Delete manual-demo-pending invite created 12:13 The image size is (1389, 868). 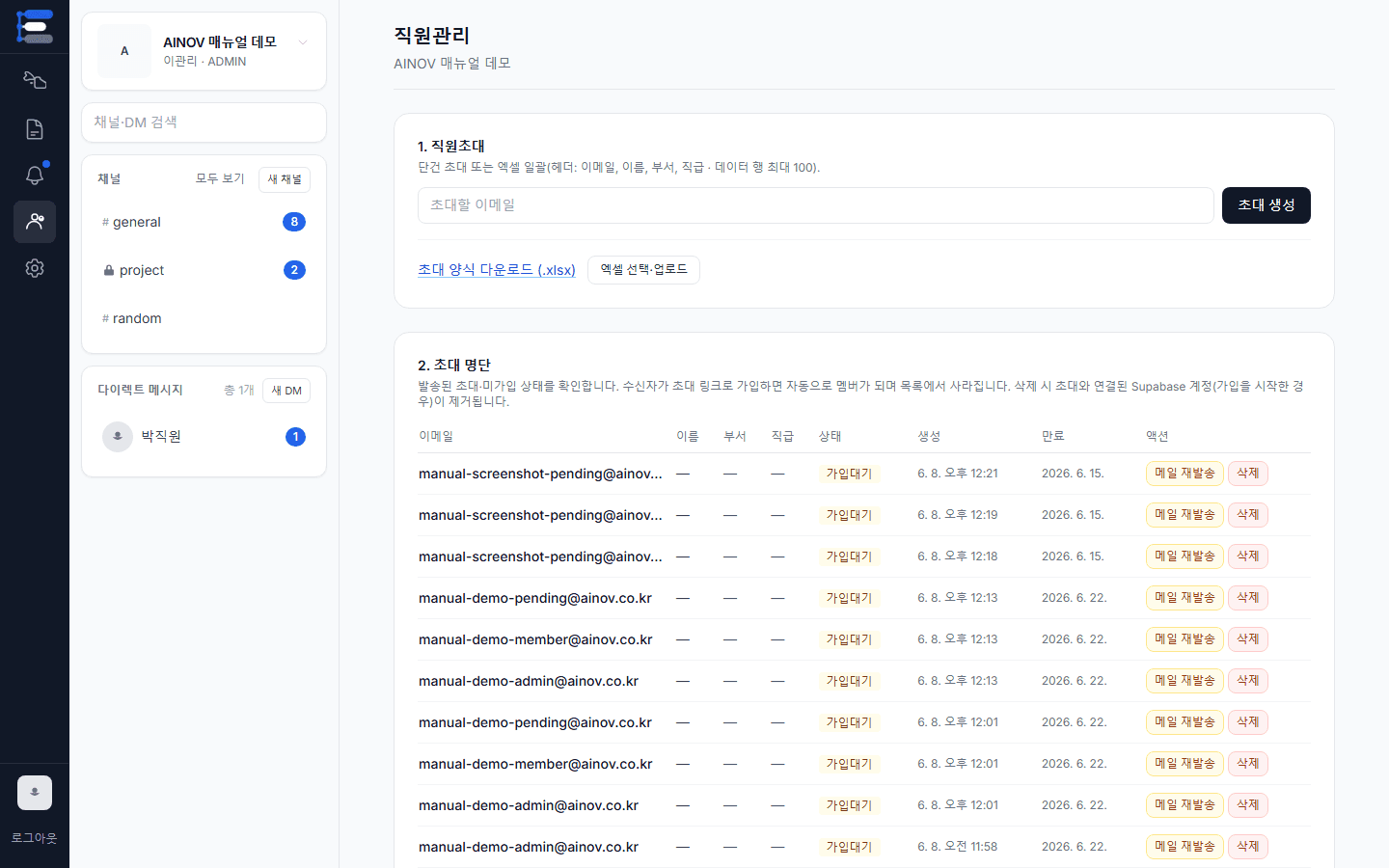click(x=1248, y=598)
